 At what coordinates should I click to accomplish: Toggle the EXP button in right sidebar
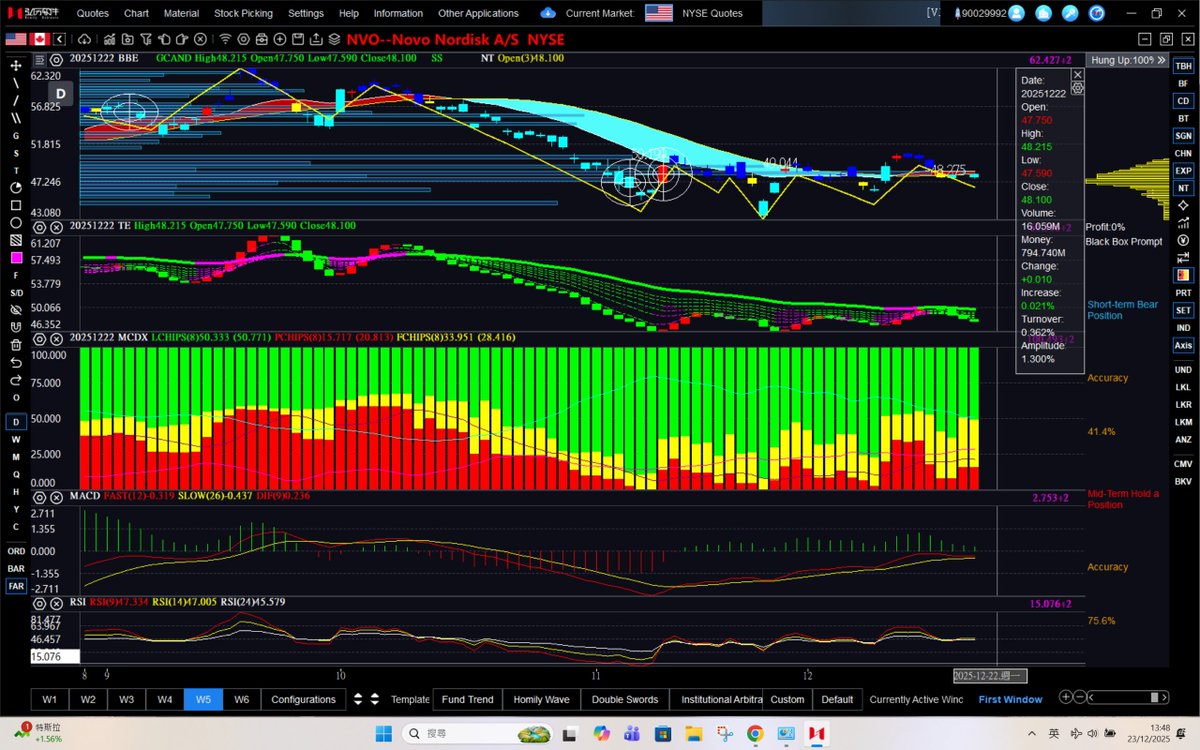point(1183,171)
